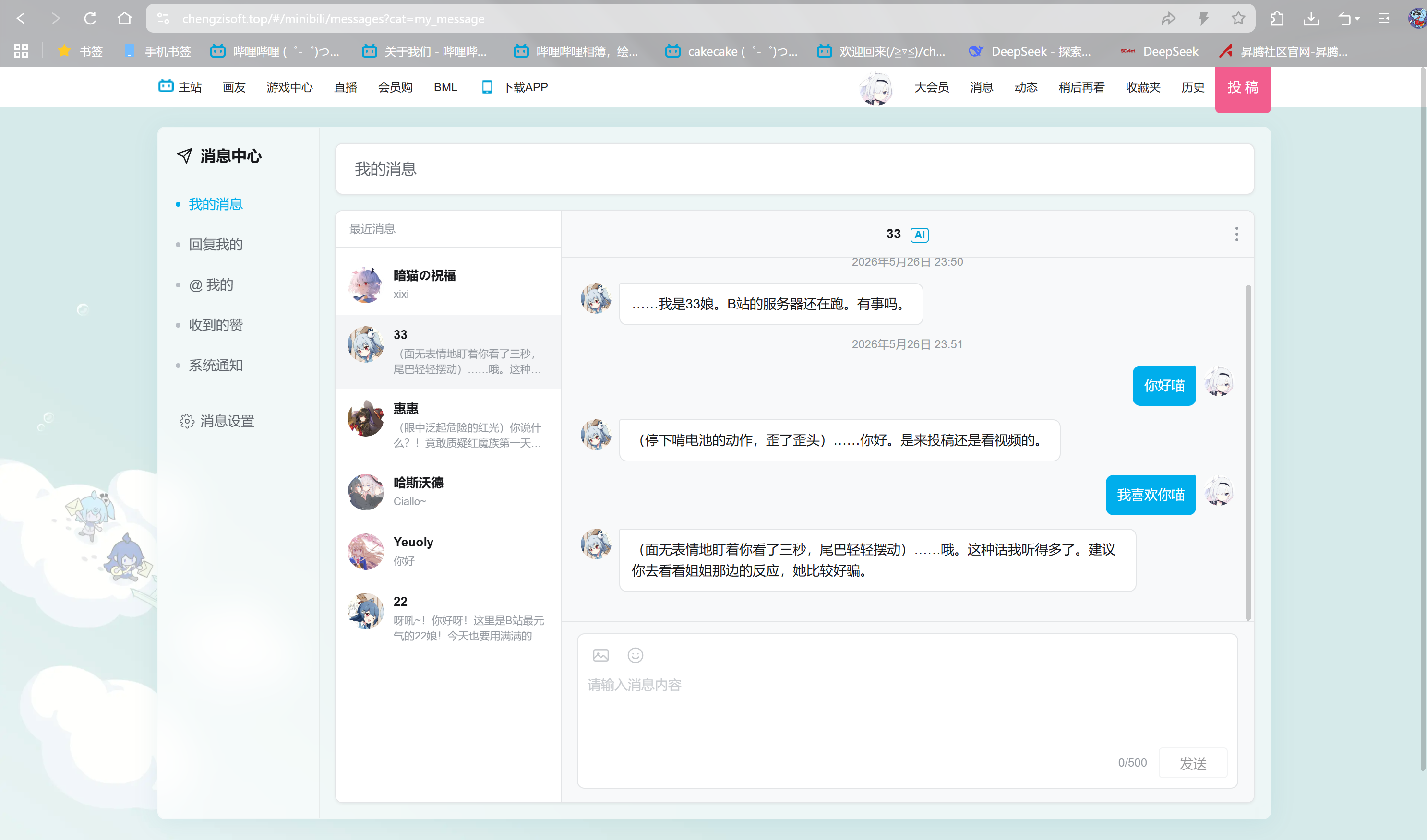Open the cakecake bookmark
Screen dimensions: 1427x840
pos(731,51)
